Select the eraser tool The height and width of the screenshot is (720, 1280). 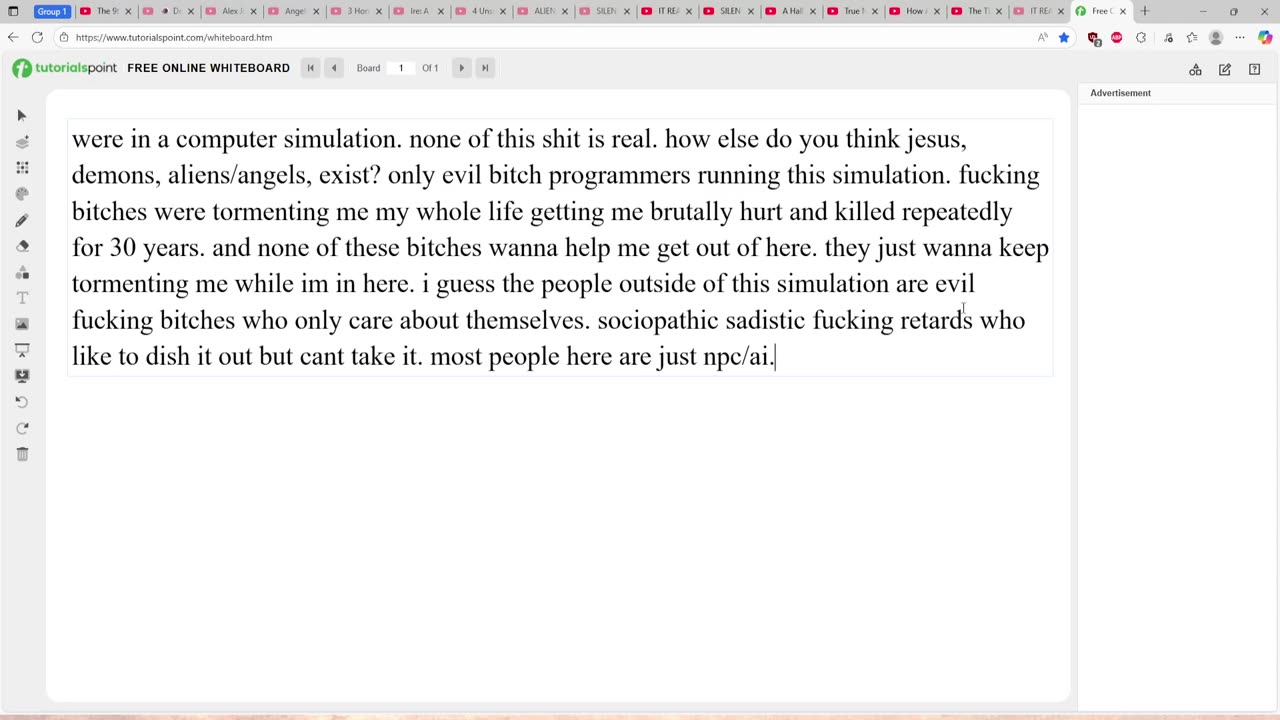[x=22, y=246]
